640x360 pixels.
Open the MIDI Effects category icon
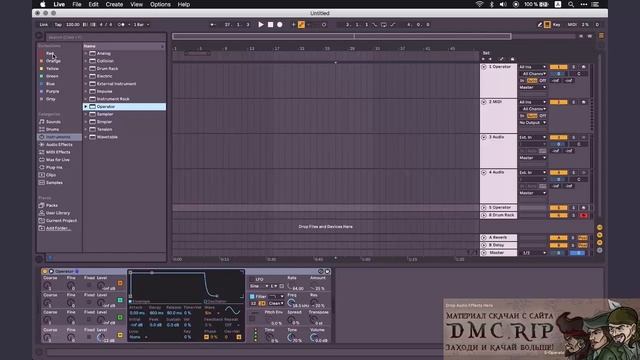42,152
